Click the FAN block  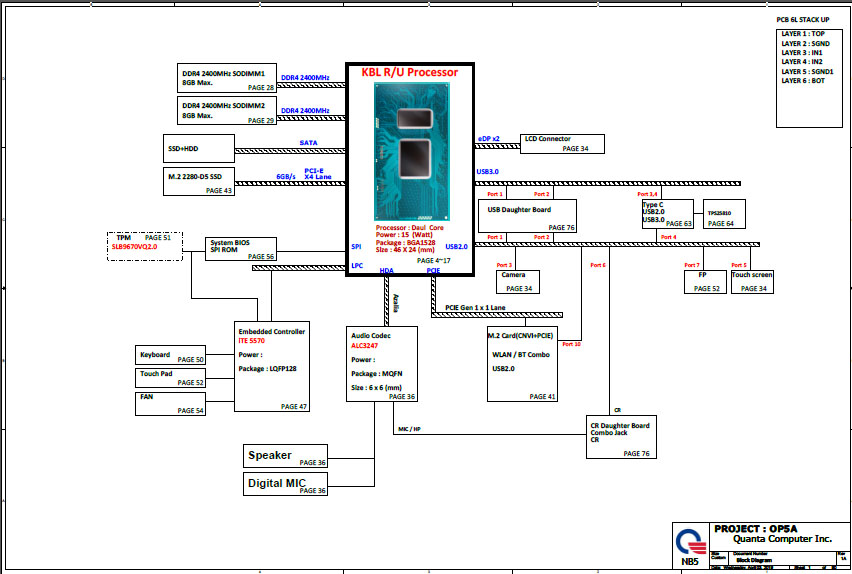(170, 403)
